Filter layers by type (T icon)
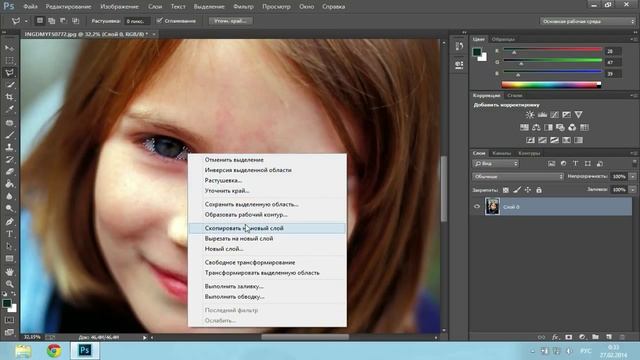The width and height of the screenshot is (640, 360). point(576,163)
